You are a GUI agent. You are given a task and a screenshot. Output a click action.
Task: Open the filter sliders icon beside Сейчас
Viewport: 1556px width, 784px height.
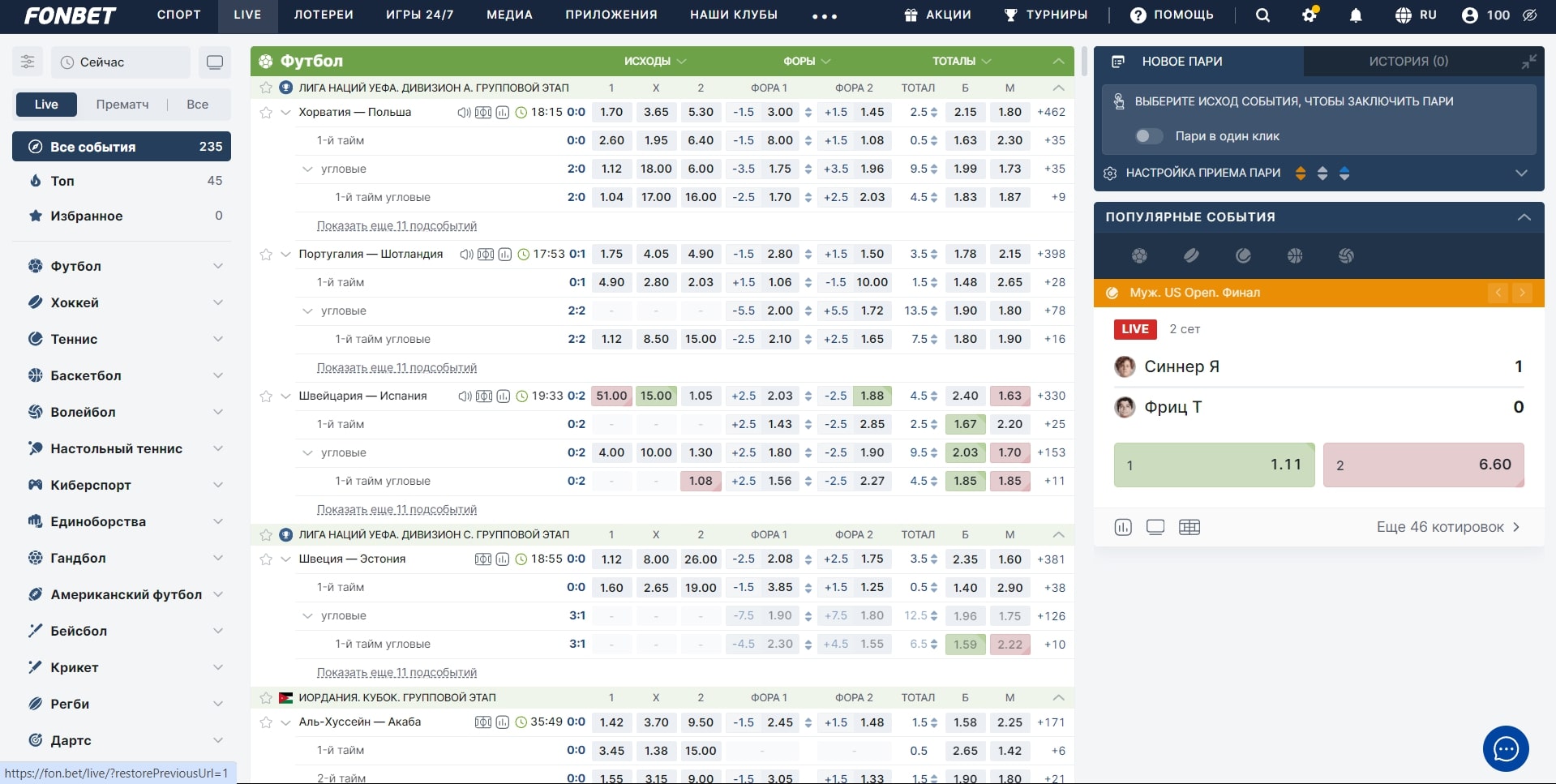(x=28, y=62)
